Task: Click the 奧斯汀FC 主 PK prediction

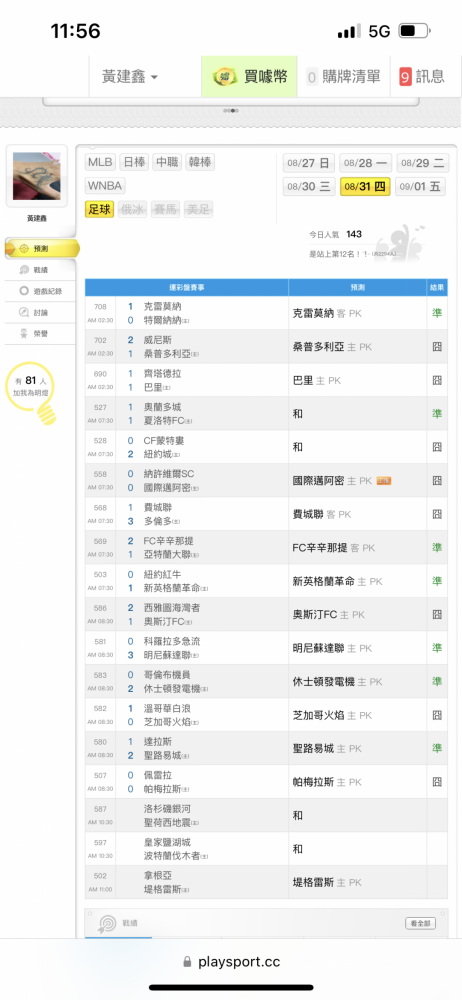Action: click(329, 615)
